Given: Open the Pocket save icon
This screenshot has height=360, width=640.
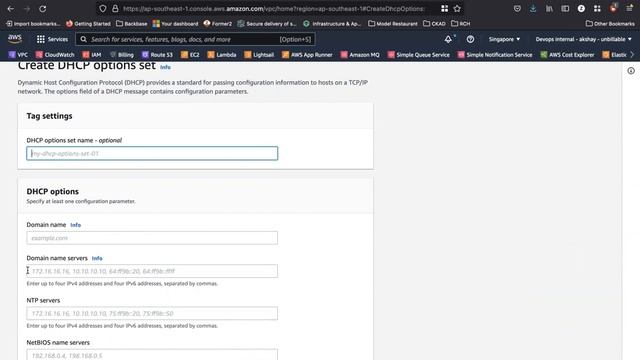Looking at the screenshot, I should point(517,9).
